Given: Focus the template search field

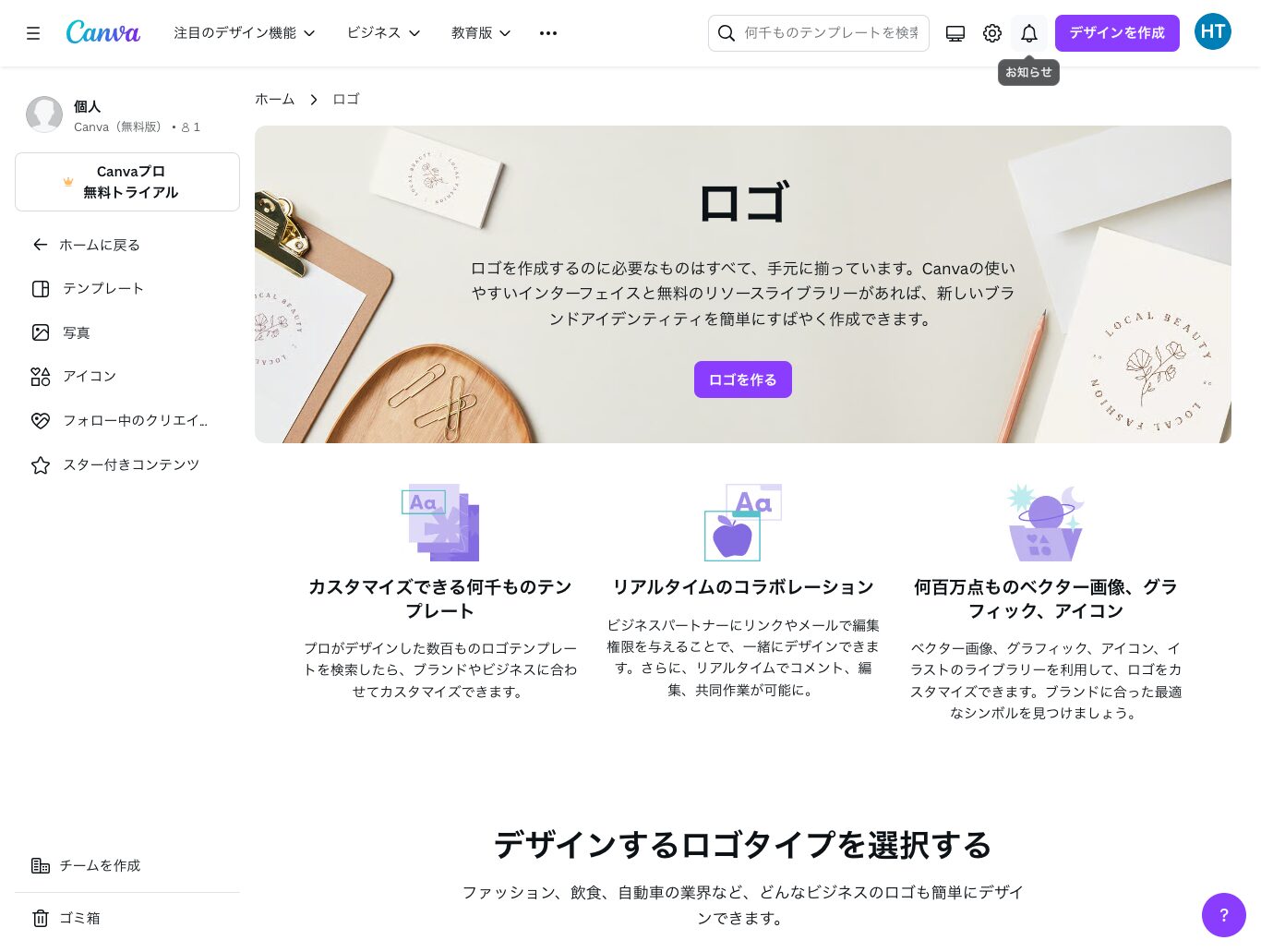Looking at the screenshot, I should pos(819,33).
